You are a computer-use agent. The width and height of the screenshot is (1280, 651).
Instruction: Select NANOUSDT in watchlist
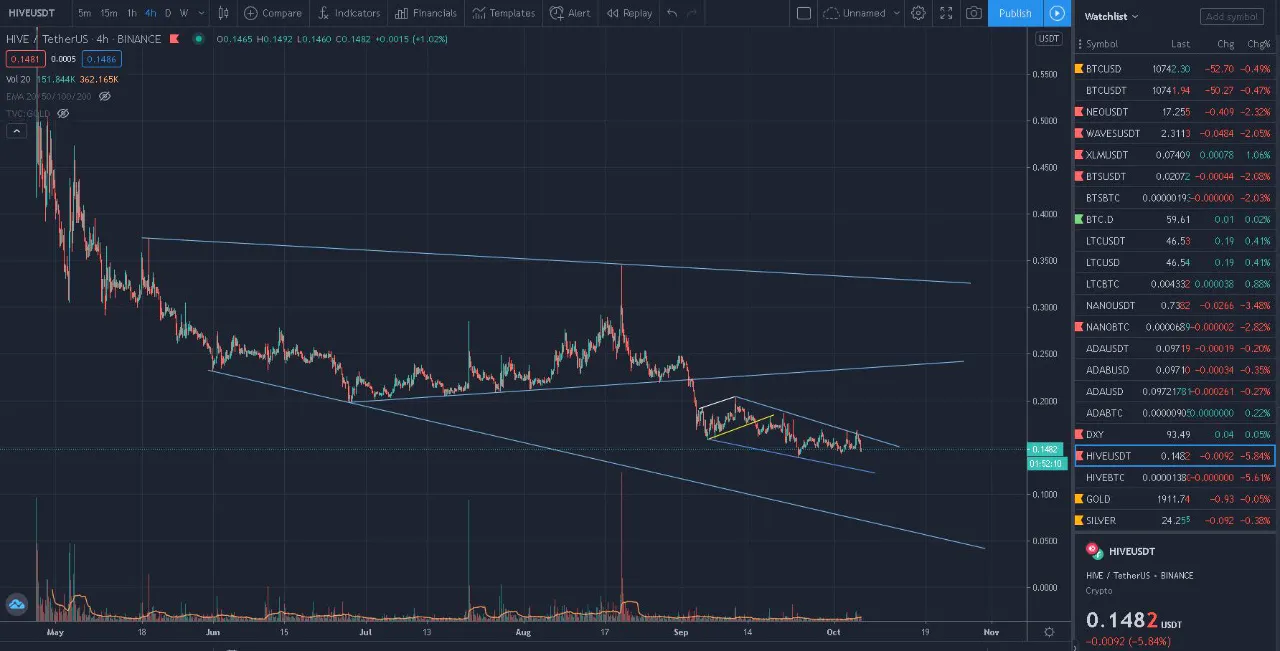point(1175,305)
